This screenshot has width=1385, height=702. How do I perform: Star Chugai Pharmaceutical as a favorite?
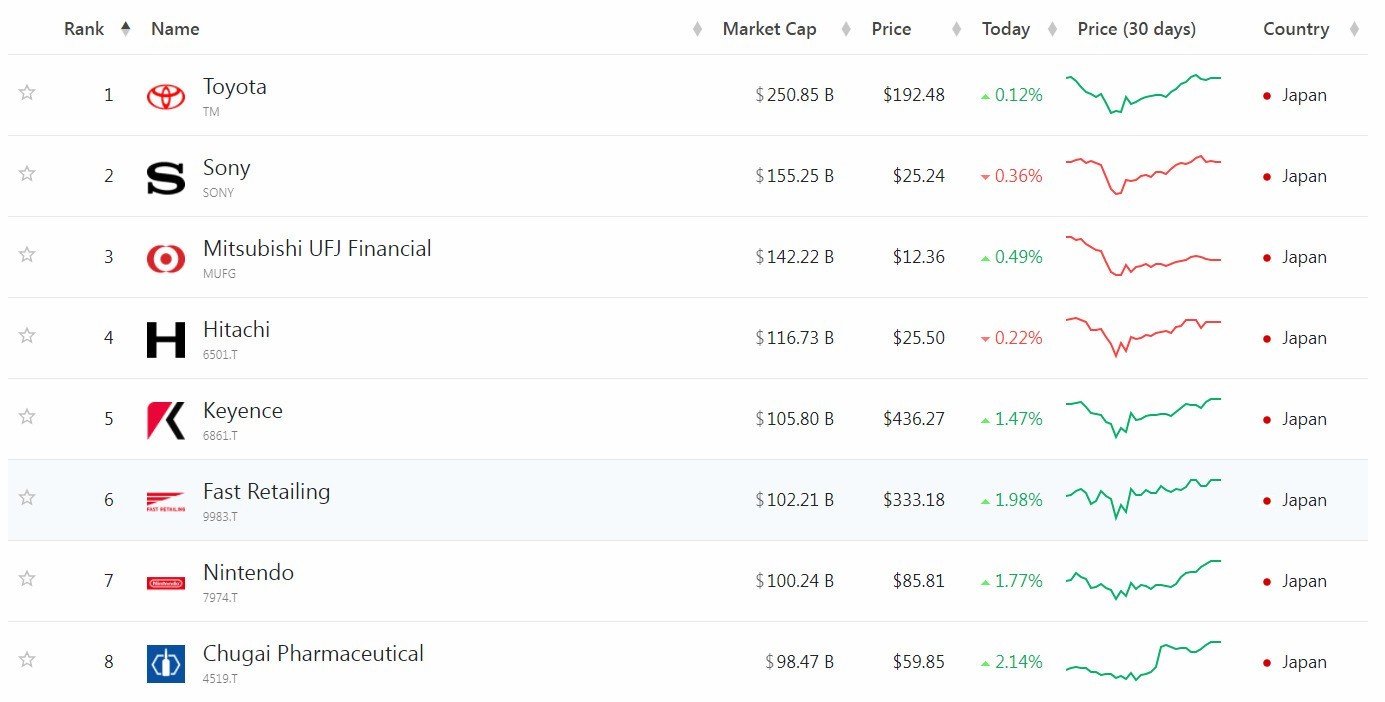[x=27, y=660]
